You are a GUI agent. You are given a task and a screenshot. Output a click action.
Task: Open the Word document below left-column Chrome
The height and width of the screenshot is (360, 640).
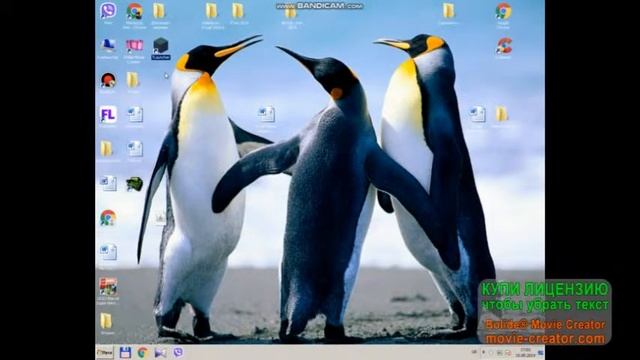pos(108,252)
